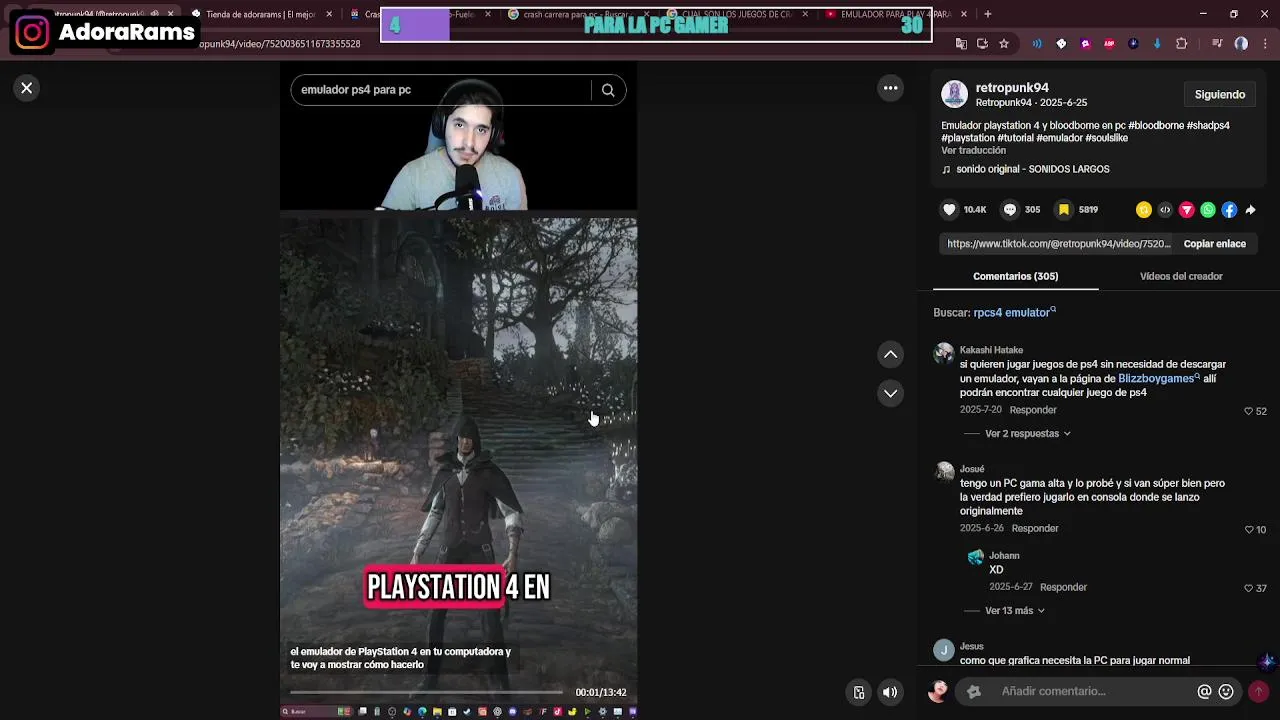This screenshot has height=720, width=1280.
Task: Reply to Josué's comment
Action: point(1035,528)
